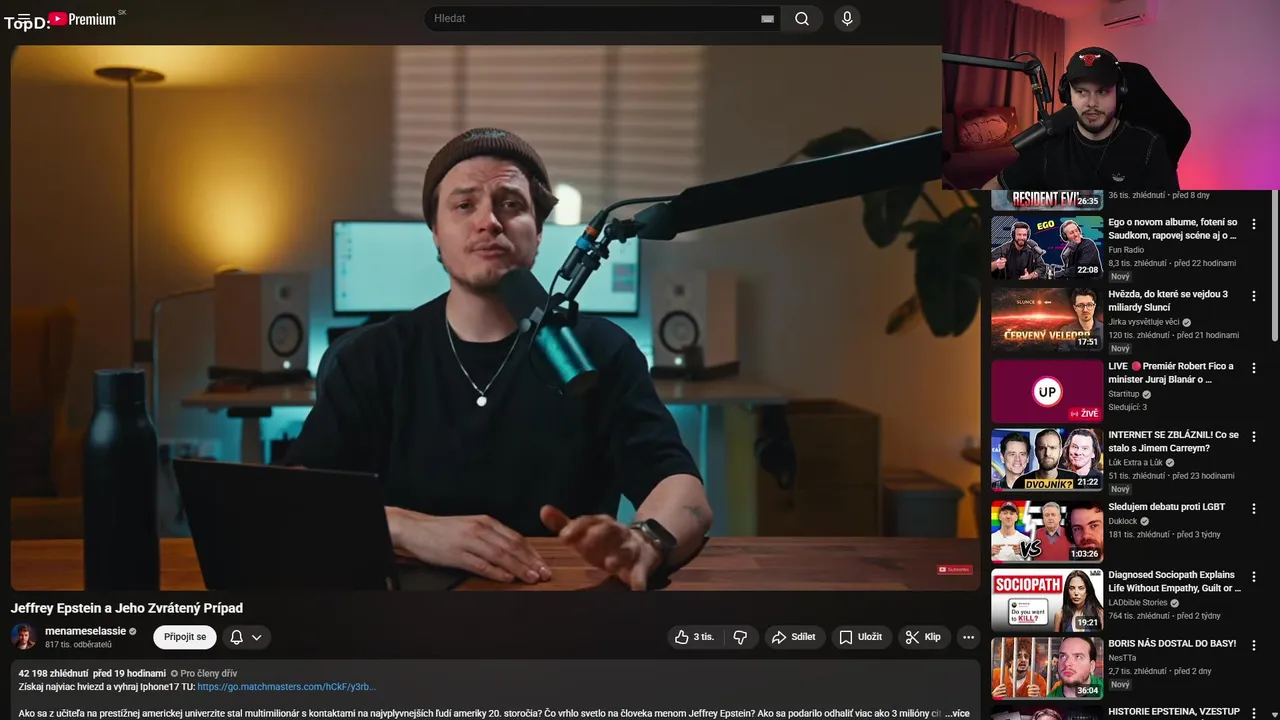Open menameselassie channel avatar
This screenshot has width=1280, height=720.
24,637
